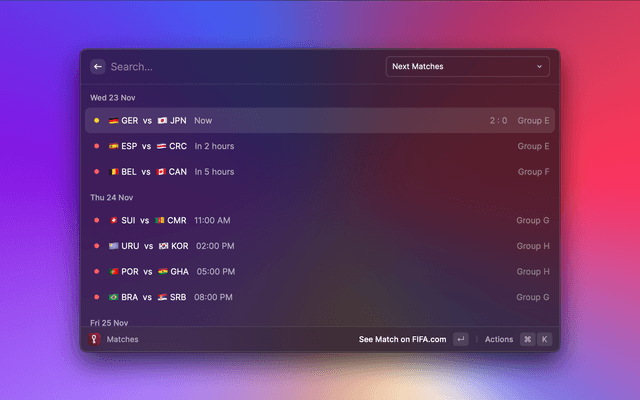
Task: Click the Germany flag icon
Action: pyautogui.click(x=113, y=121)
